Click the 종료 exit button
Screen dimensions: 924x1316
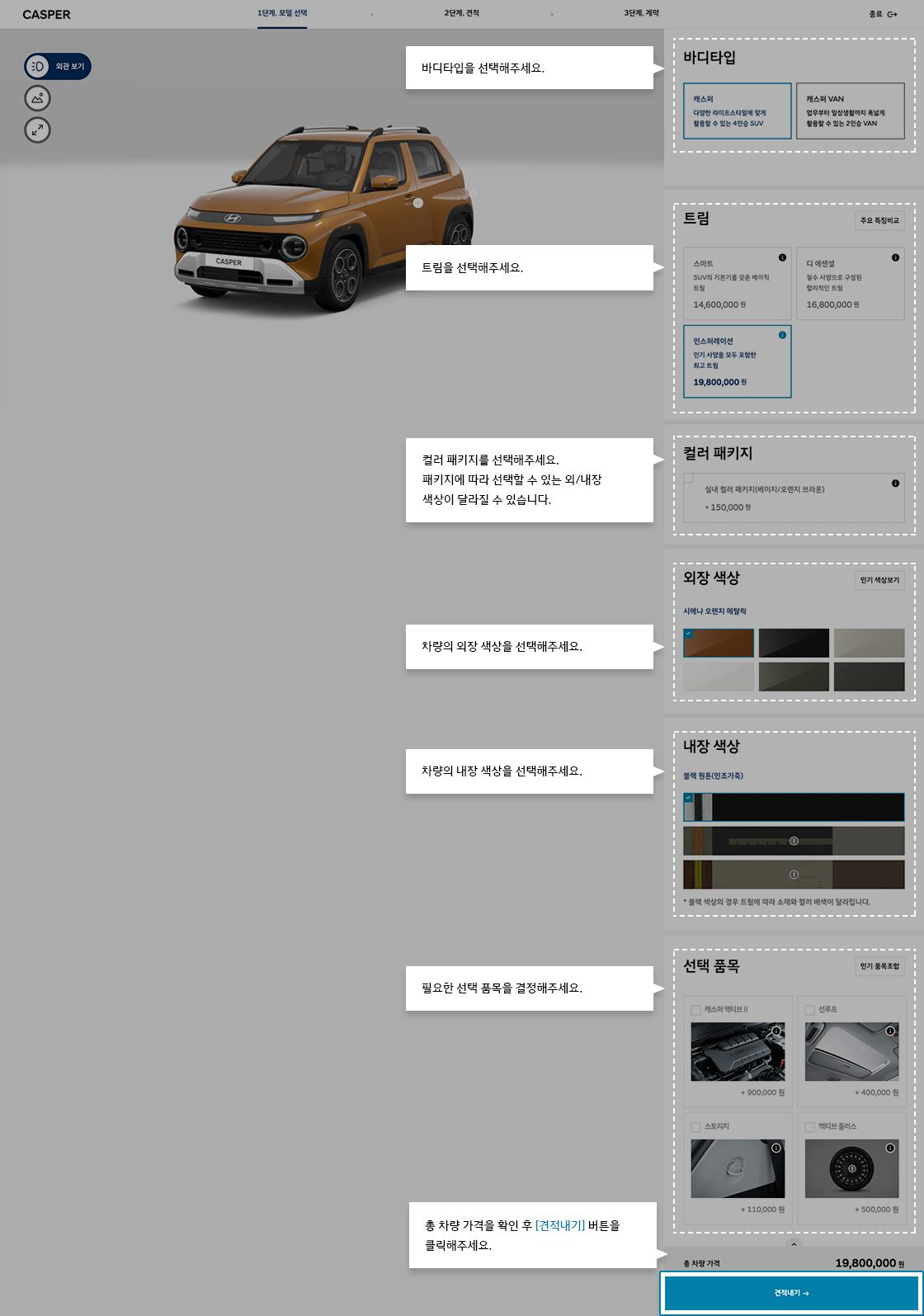pyautogui.click(x=883, y=14)
